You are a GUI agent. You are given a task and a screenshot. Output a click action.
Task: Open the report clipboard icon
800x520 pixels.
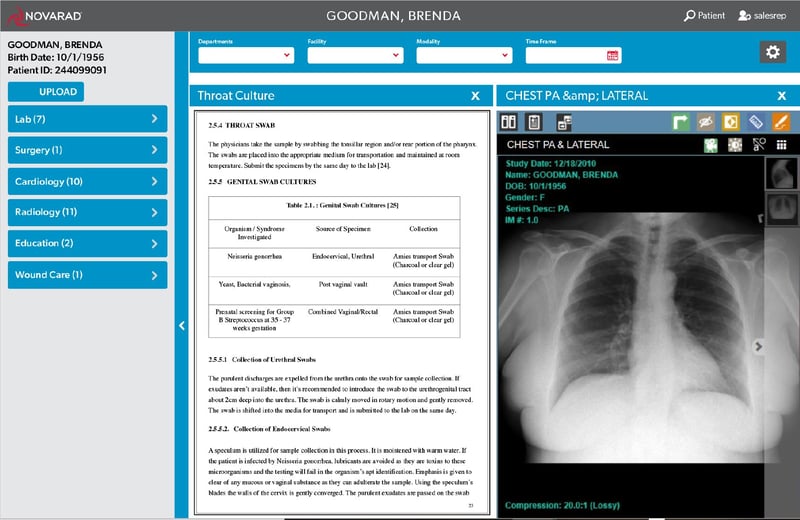tap(534, 122)
